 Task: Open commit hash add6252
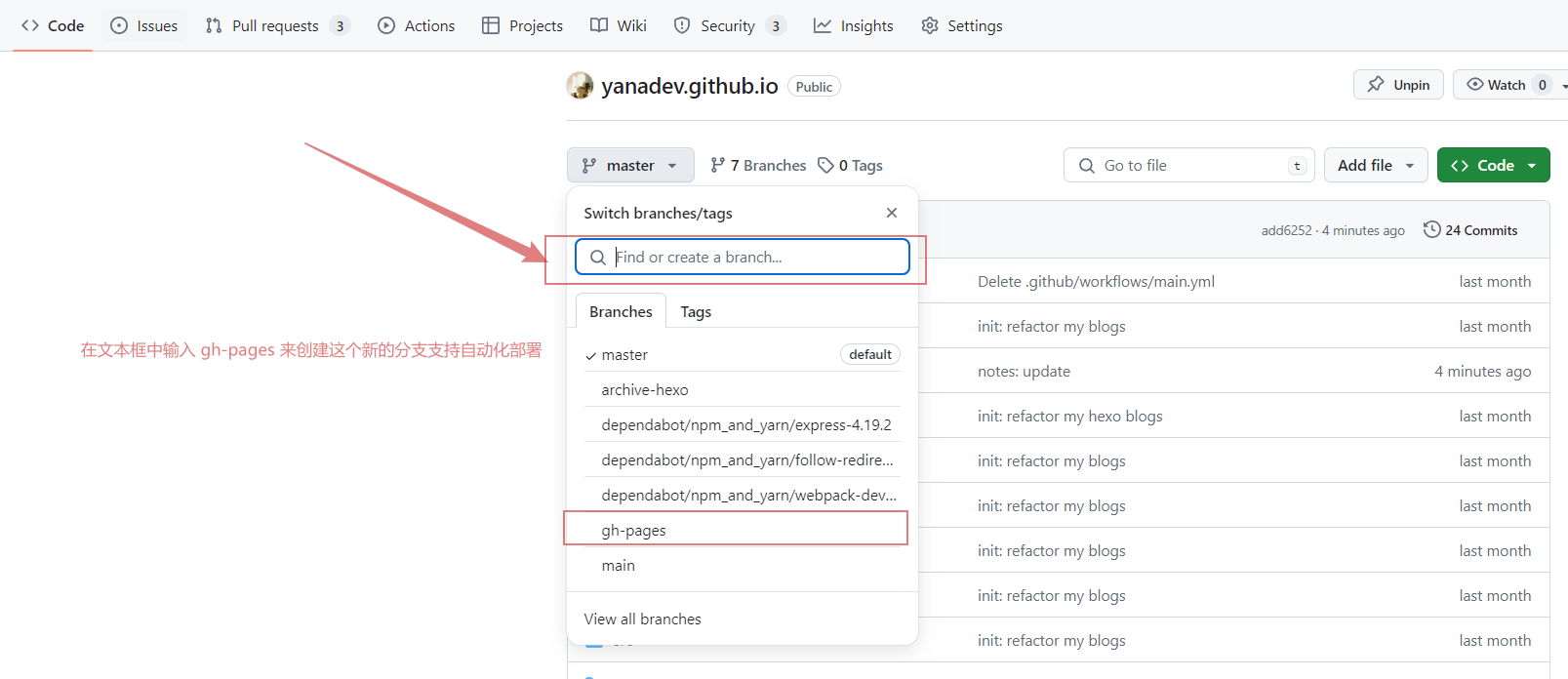[1286, 230]
